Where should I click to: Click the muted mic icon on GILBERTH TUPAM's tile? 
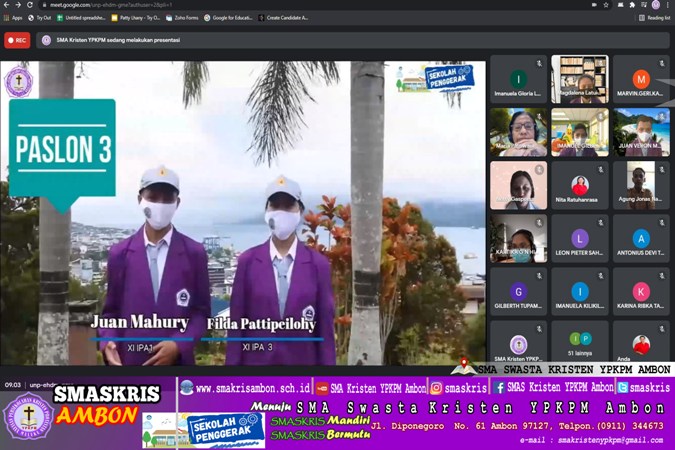539,276
